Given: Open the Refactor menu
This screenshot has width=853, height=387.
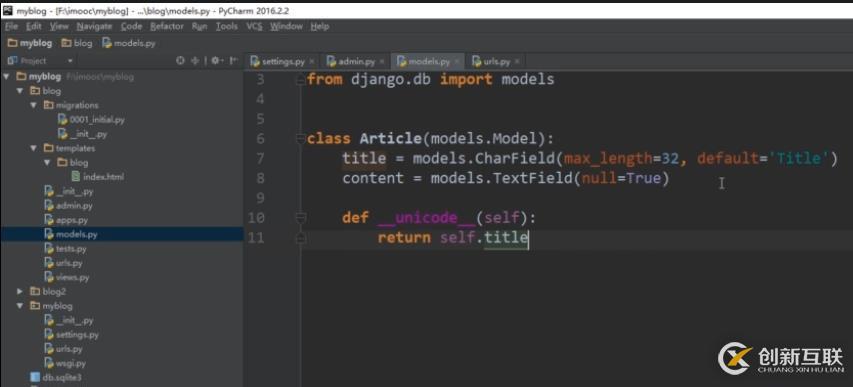Looking at the screenshot, I should point(166,26).
